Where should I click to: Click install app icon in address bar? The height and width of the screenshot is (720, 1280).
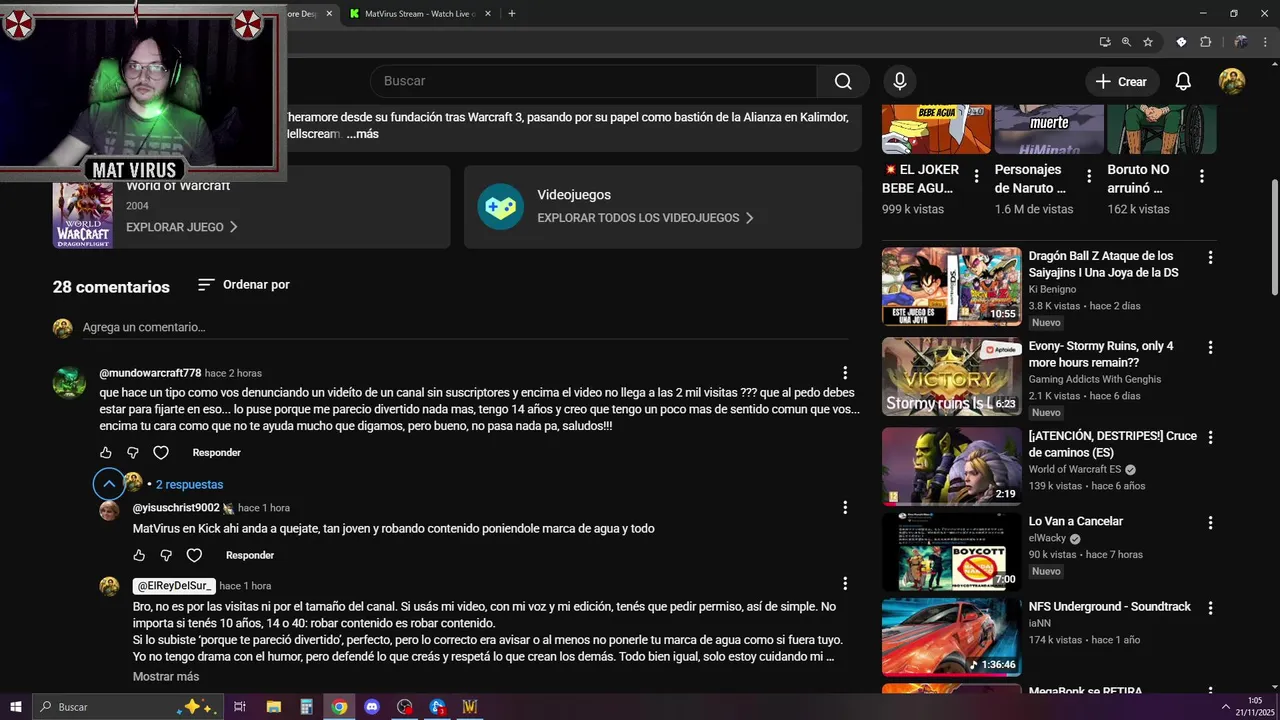tap(1104, 42)
